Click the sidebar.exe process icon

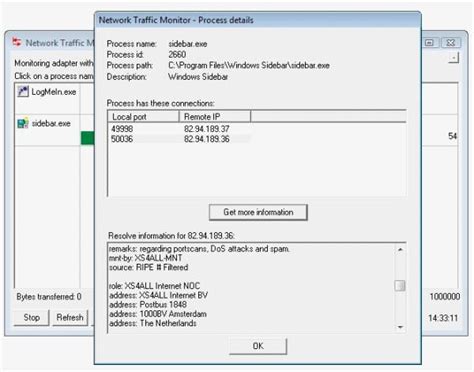click(23, 123)
